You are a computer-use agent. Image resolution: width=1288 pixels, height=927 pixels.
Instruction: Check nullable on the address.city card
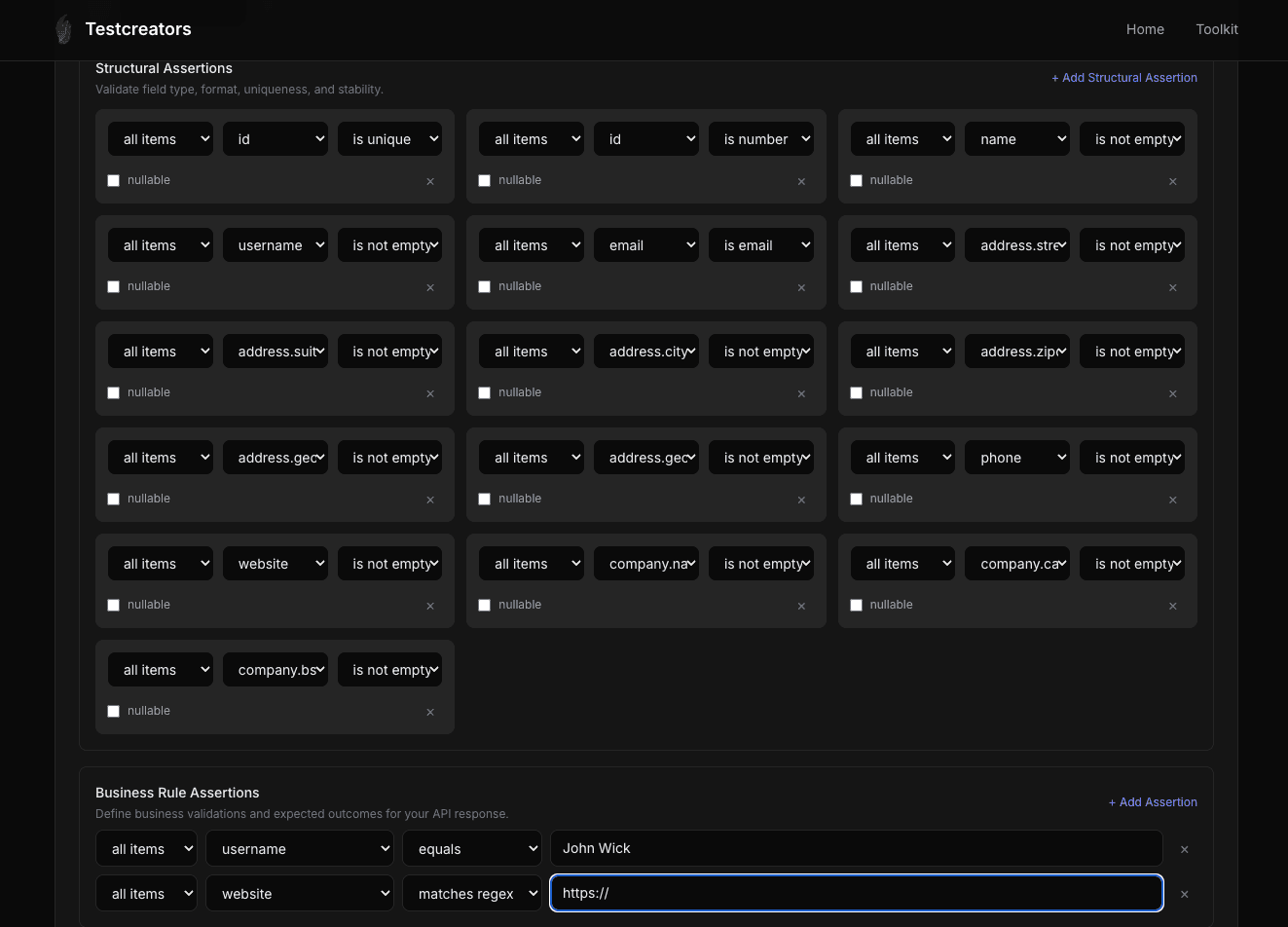(484, 392)
